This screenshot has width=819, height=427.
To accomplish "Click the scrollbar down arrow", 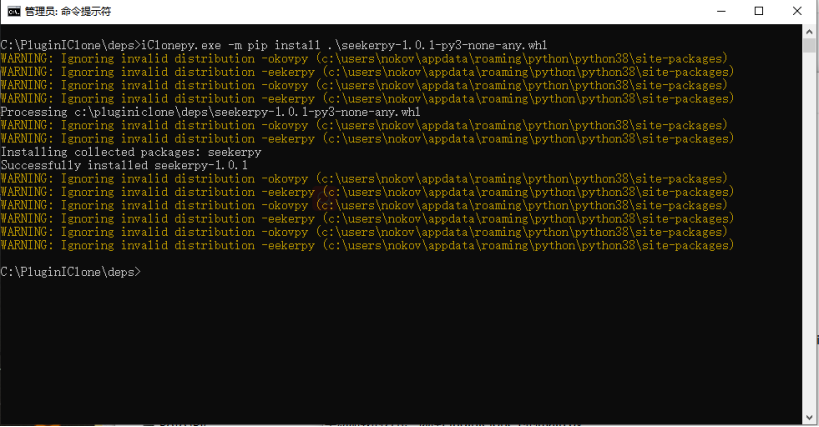I will 810,417.
